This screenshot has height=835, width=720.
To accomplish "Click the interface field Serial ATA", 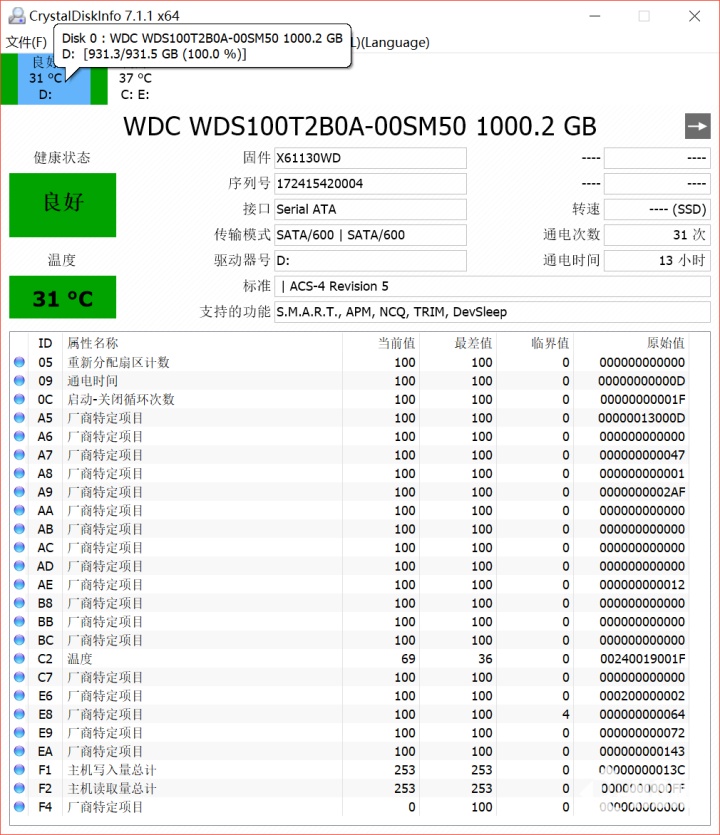I will coord(370,209).
